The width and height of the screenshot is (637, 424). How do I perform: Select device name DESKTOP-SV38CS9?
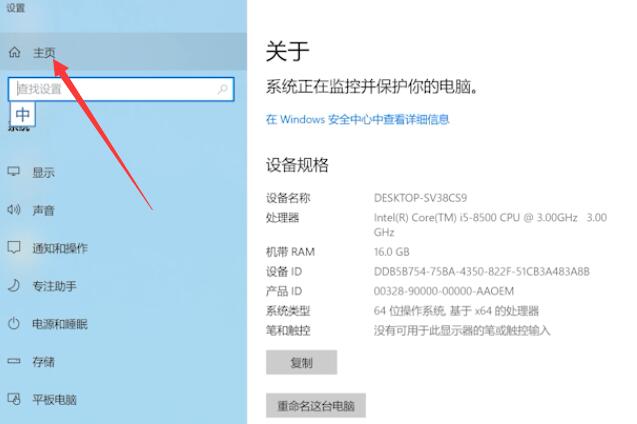(420, 198)
